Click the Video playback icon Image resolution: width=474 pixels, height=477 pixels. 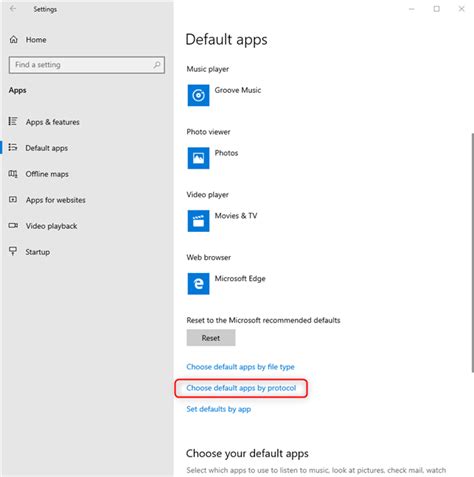(x=13, y=226)
